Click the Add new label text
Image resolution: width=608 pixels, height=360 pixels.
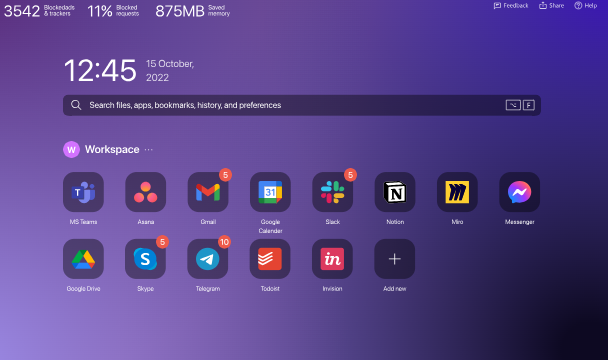[x=395, y=289]
